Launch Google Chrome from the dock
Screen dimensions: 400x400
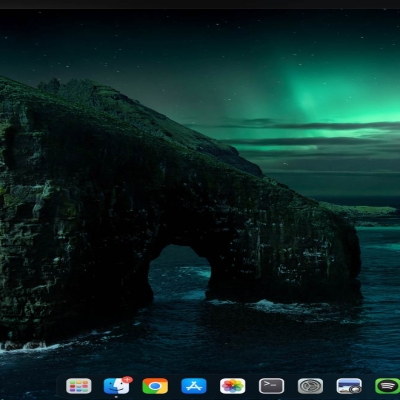click(155, 386)
